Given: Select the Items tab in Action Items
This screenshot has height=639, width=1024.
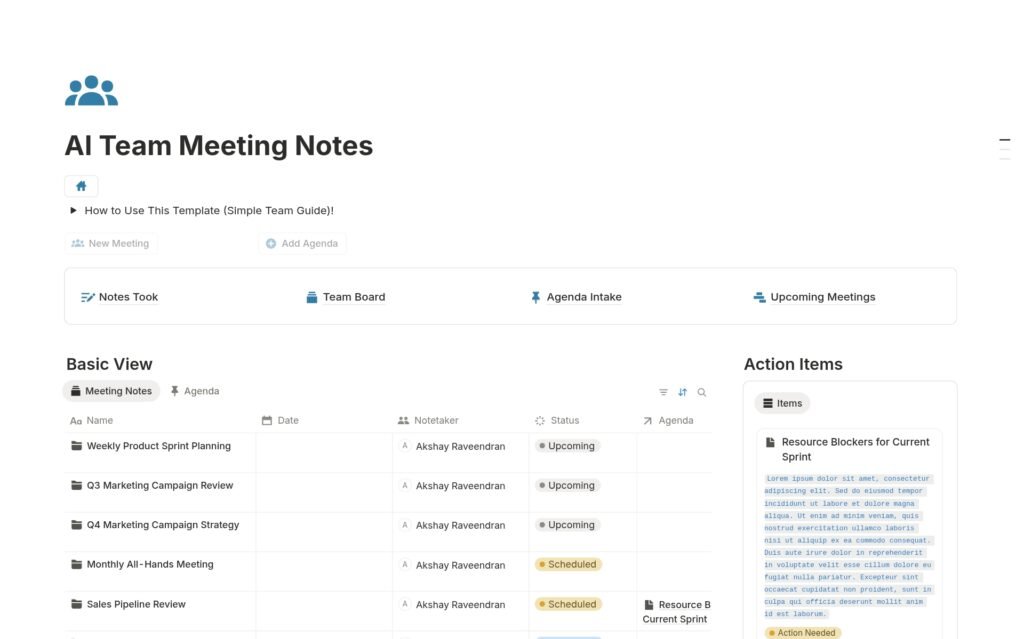Looking at the screenshot, I should coord(782,403).
